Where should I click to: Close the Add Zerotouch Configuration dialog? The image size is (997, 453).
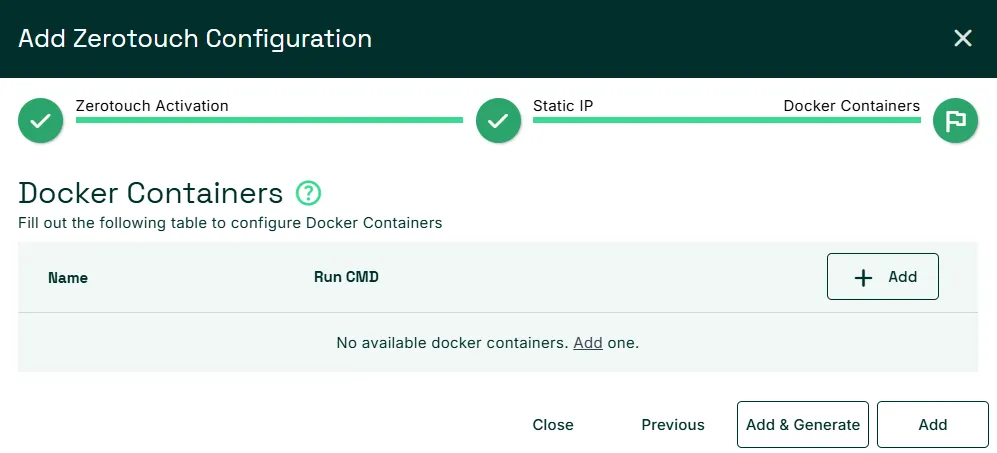[963, 38]
